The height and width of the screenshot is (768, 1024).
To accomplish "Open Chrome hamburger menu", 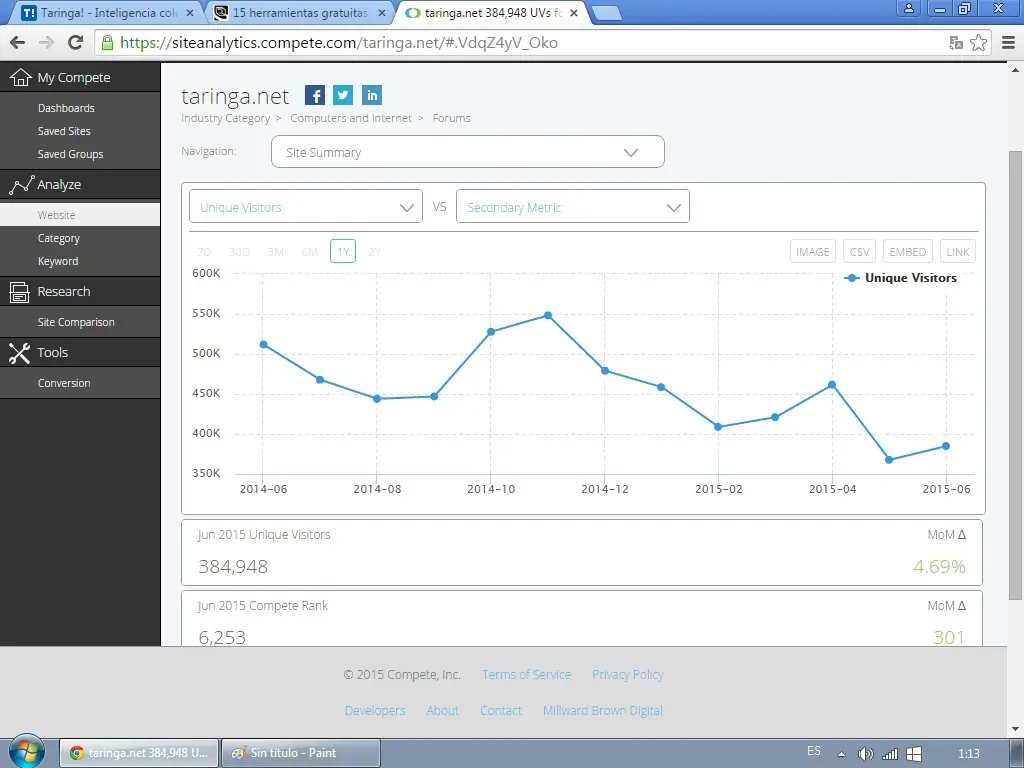I will pyautogui.click(x=1008, y=42).
